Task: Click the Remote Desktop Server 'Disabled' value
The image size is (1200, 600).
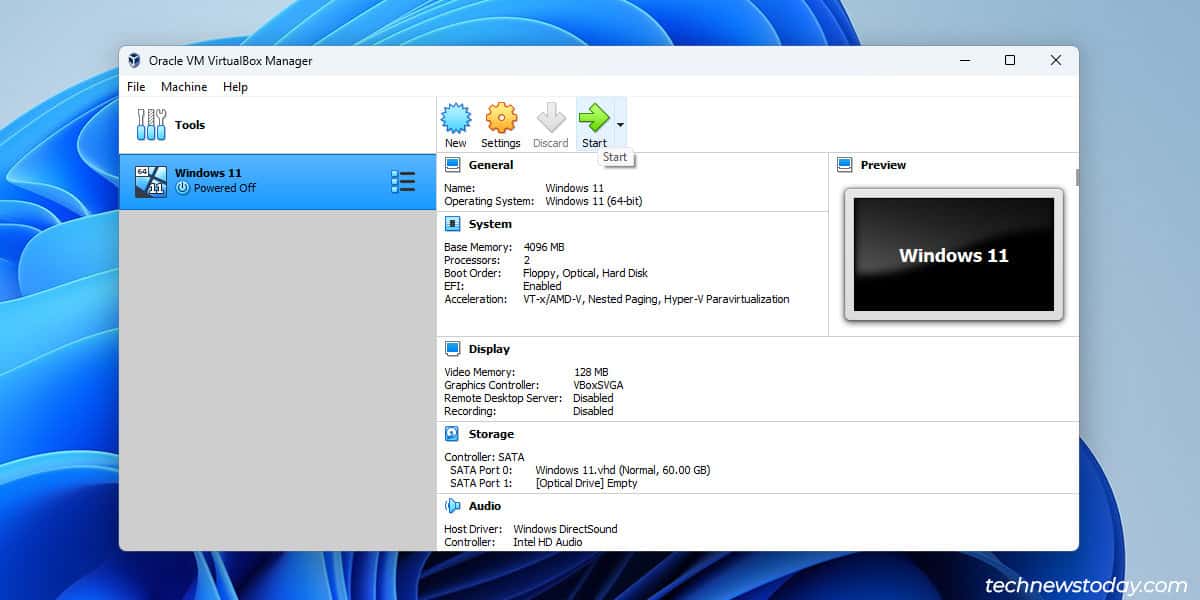Action: click(593, 398)
